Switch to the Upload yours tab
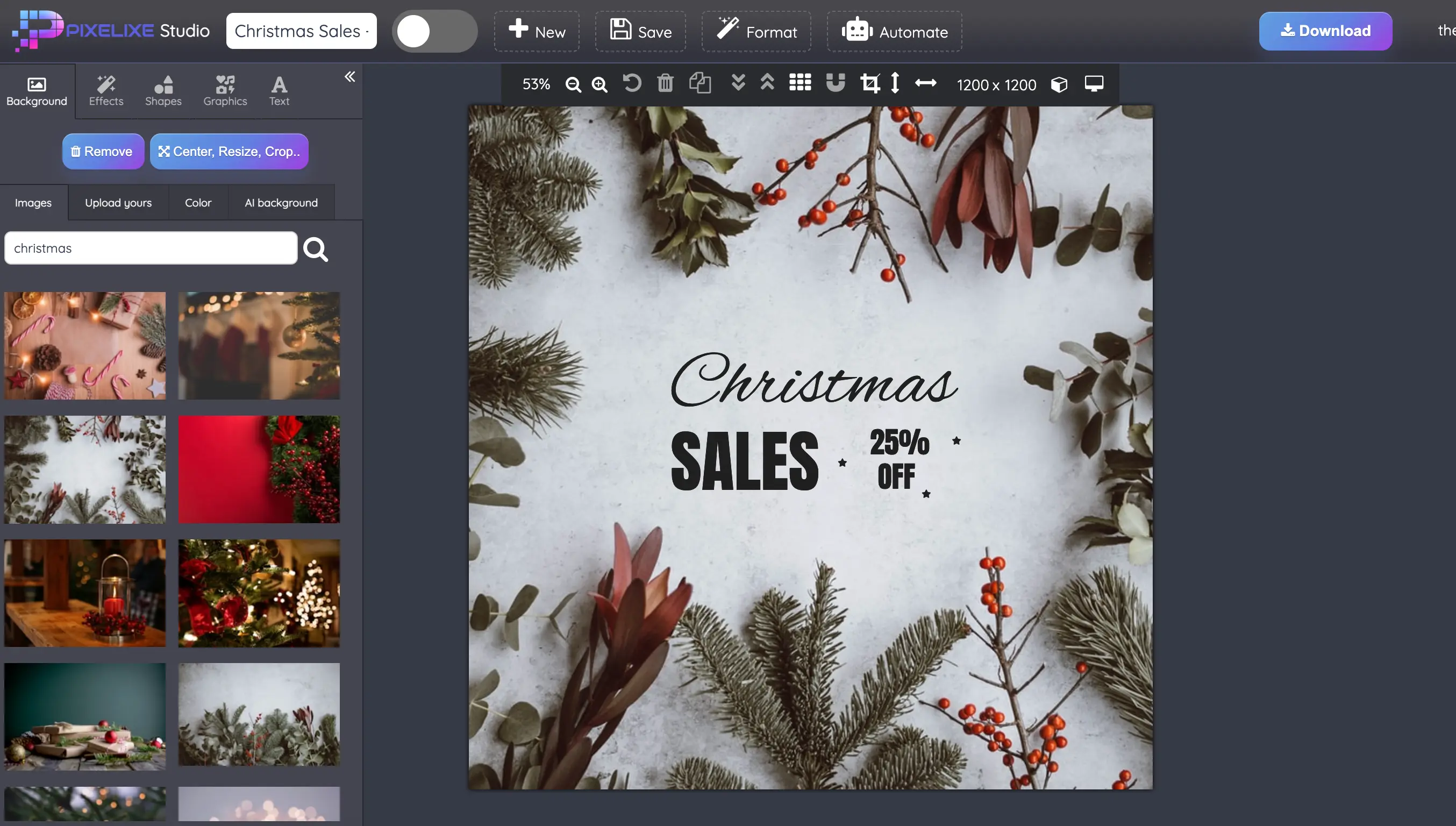Image resolution: width=1456 pixels, height=826 pixels. click(x=118, y=203)
